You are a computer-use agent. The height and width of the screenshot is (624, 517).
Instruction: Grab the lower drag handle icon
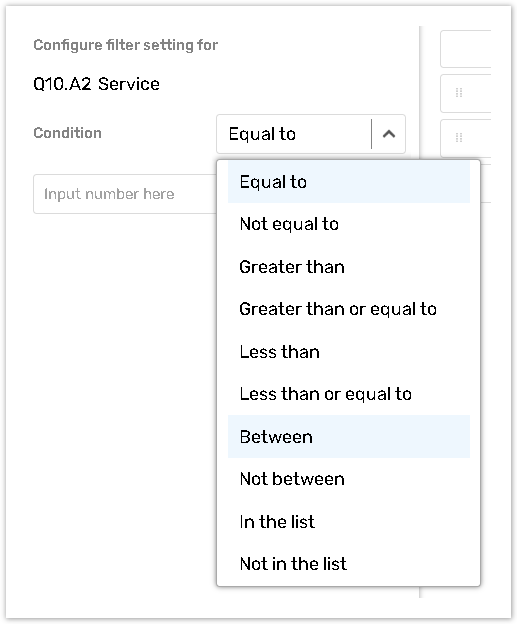pyautogui.click(x=459, y=138)
